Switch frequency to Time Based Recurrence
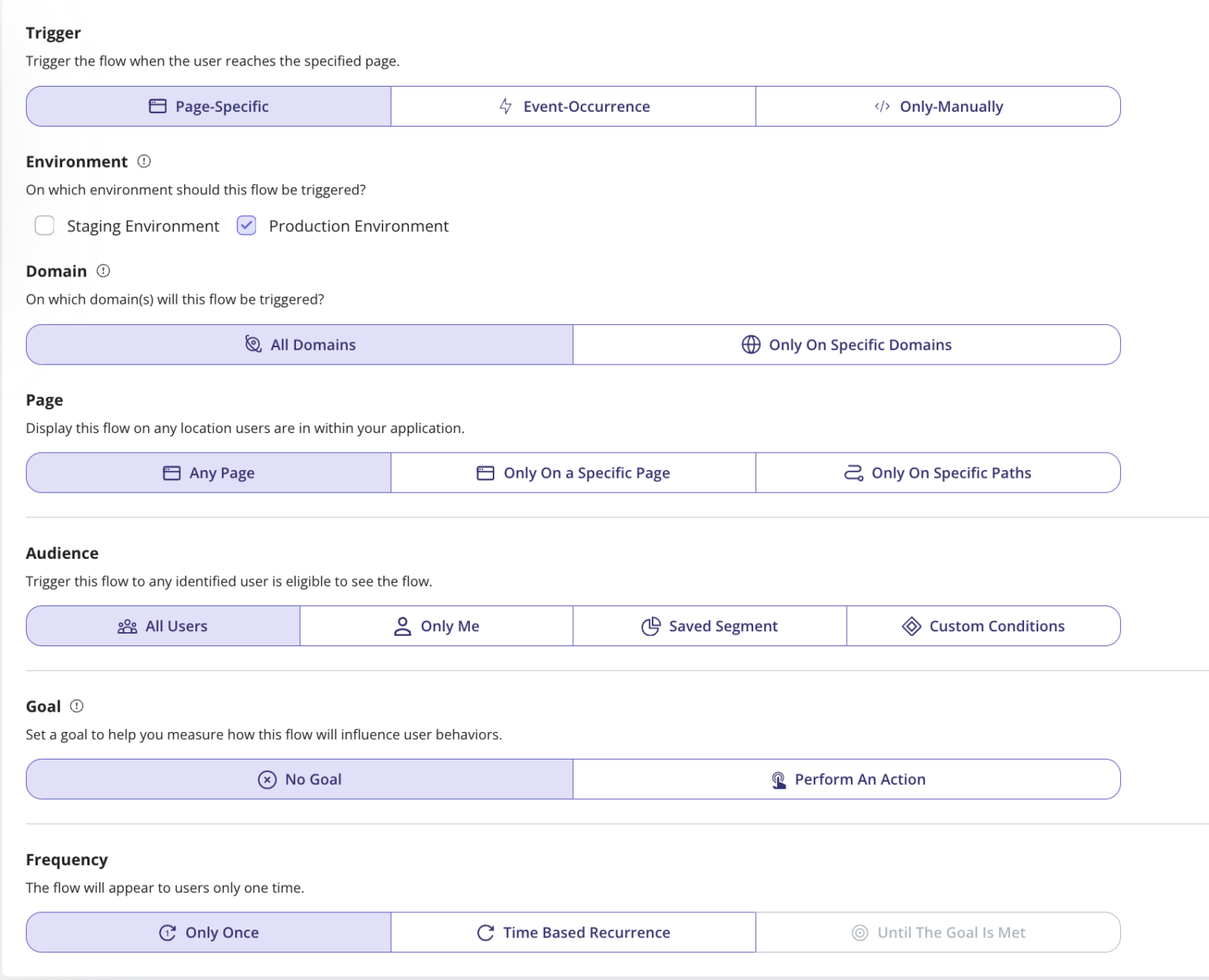This screenshot has height=980, width=1209. coord(573,932)
